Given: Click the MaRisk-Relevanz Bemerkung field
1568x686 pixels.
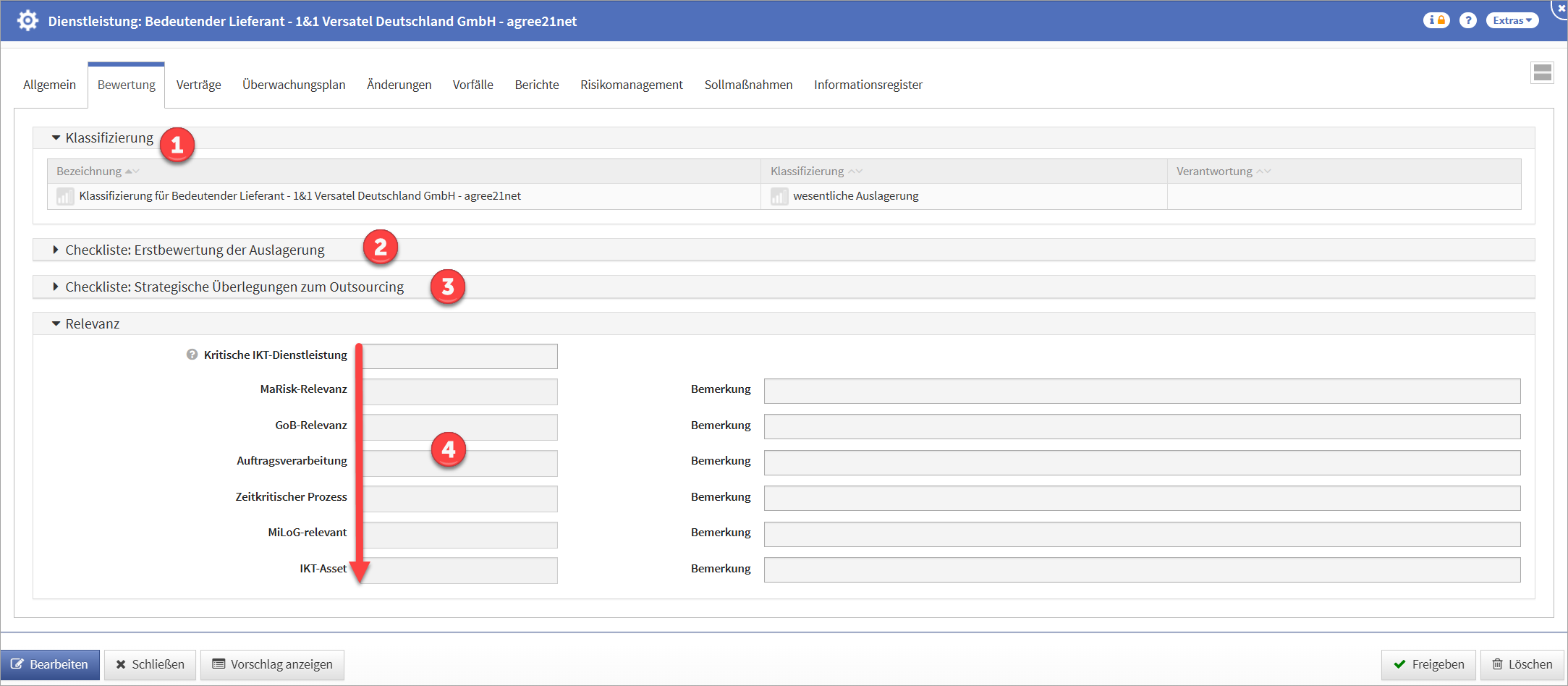Looking at the screenshot, I should (1142, 391).
